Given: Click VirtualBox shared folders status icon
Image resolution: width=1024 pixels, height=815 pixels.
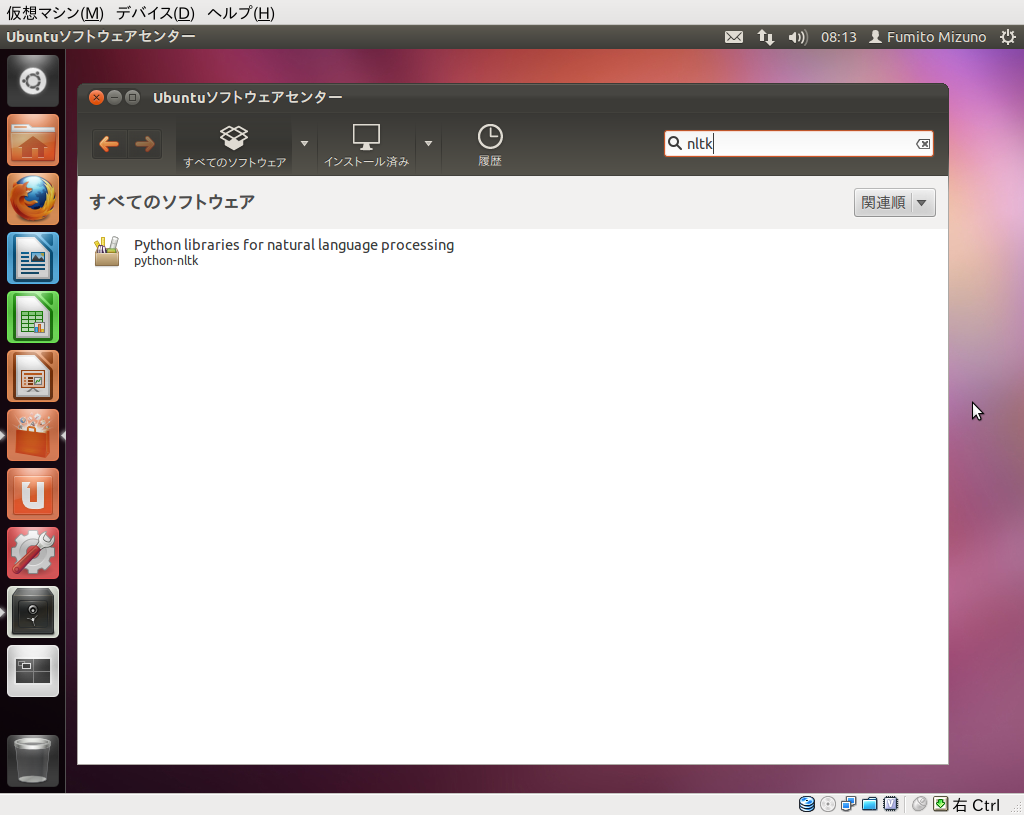Looking at the screenshot, I should click(x=869, y=804).
